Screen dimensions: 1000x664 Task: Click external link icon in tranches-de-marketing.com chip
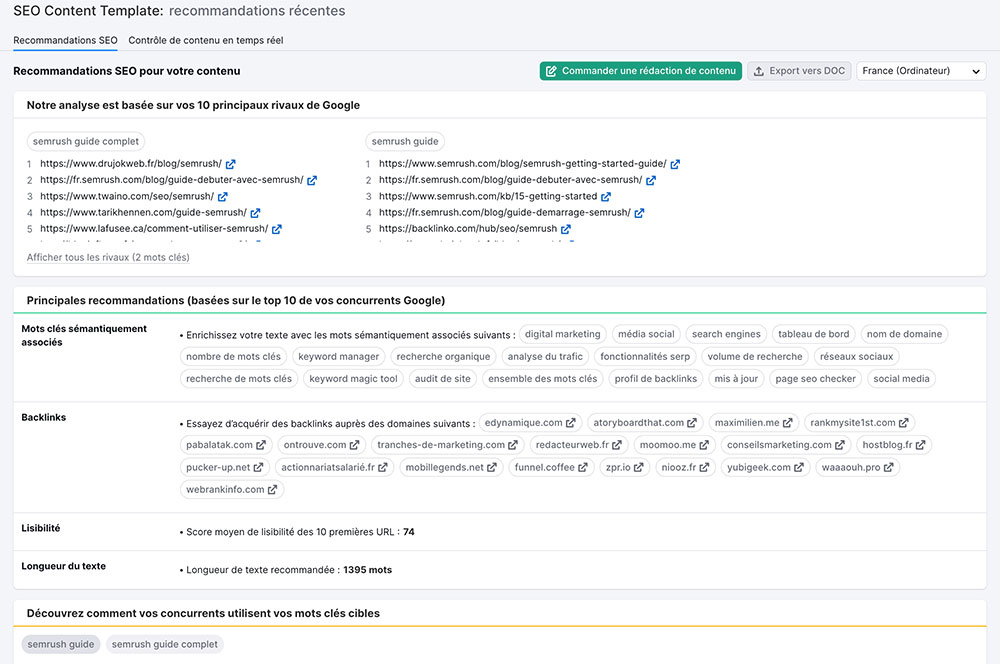pos(513,445)
